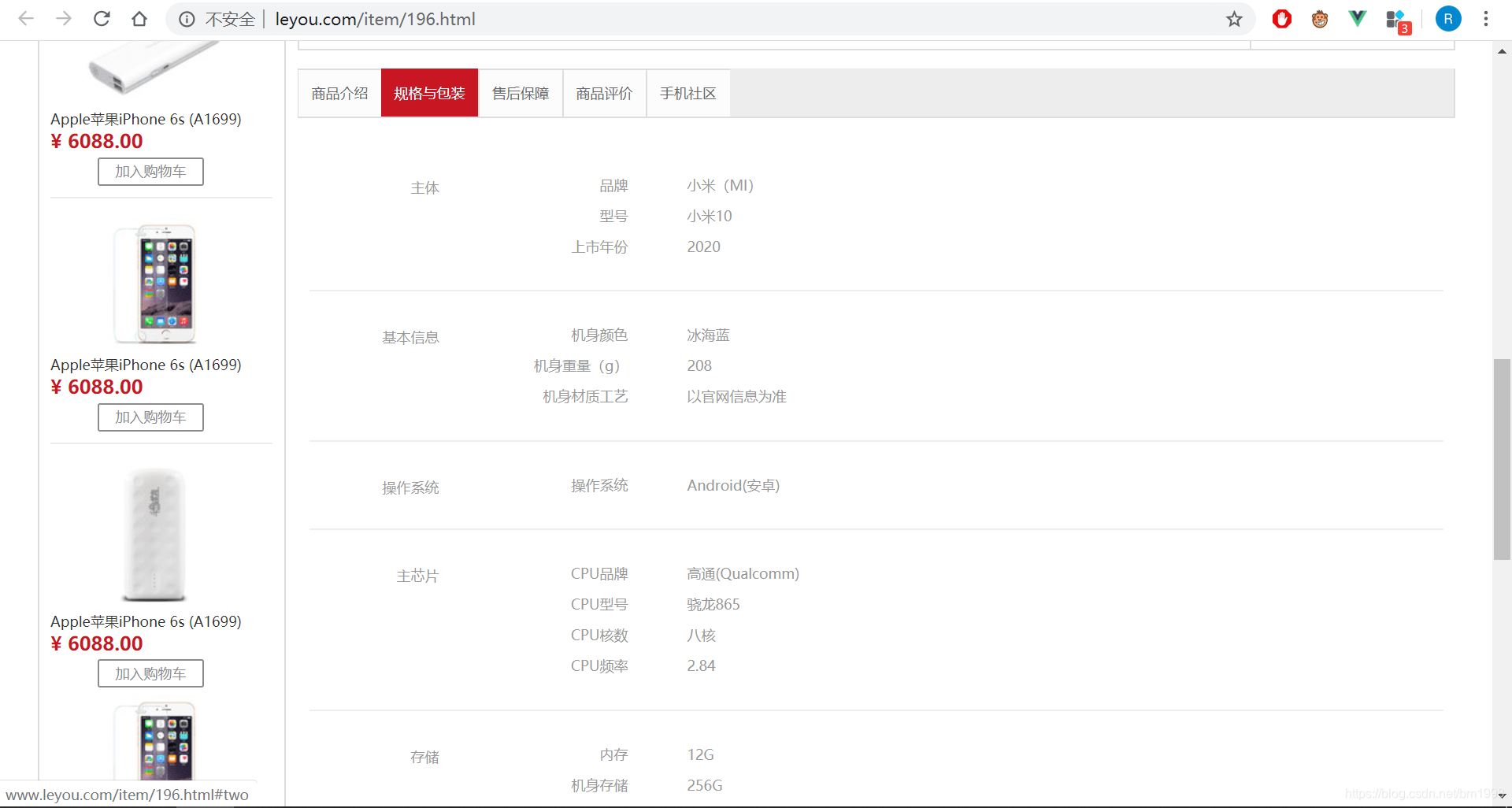The width and height of the screenshot is (1512, 808).
Task: Bookmark this page with the star
Action: (x=1234, y=19)
